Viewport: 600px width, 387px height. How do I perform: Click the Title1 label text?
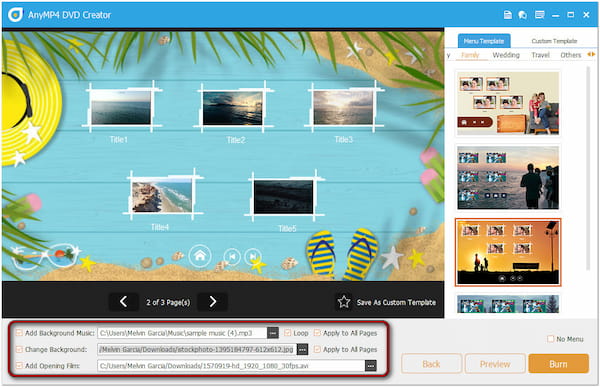119,140
